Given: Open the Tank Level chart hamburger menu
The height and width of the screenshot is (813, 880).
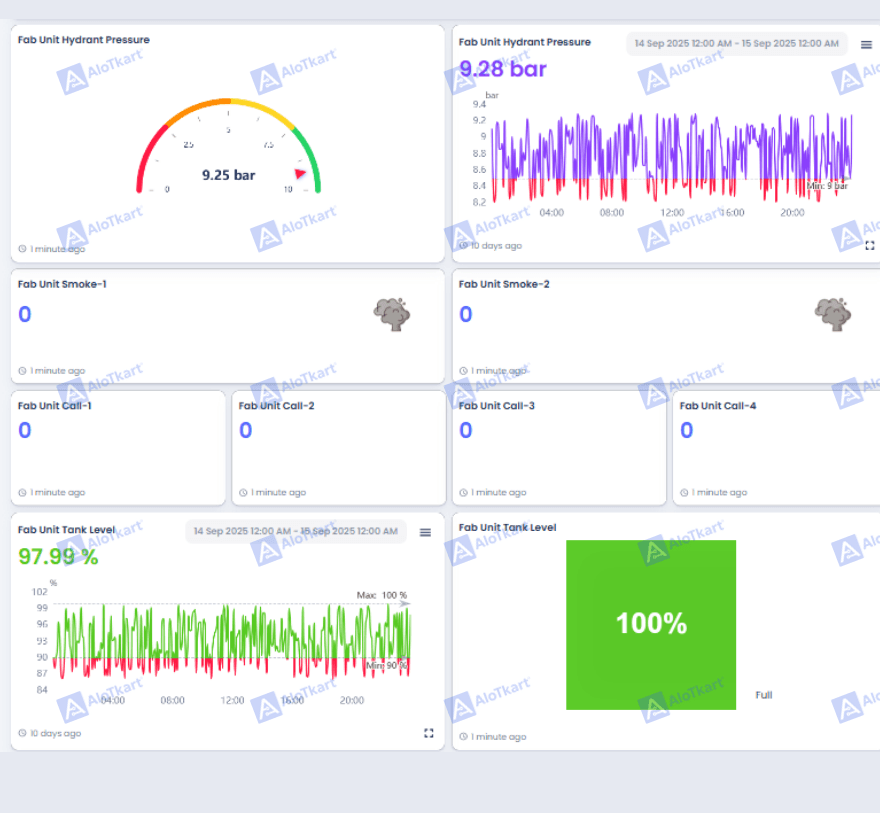Looking at the screenshot, I should pos(425,532).
